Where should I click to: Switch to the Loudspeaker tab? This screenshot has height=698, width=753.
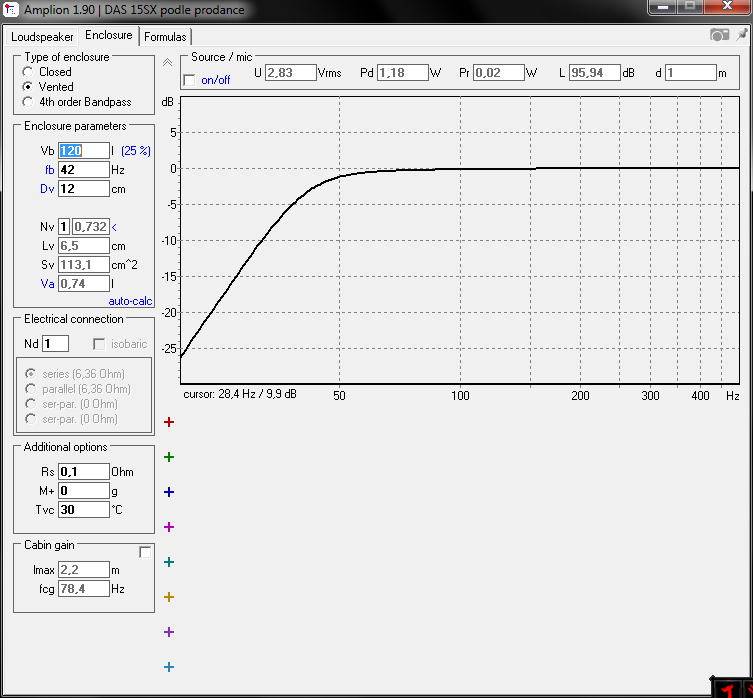[x=42, y=37]
